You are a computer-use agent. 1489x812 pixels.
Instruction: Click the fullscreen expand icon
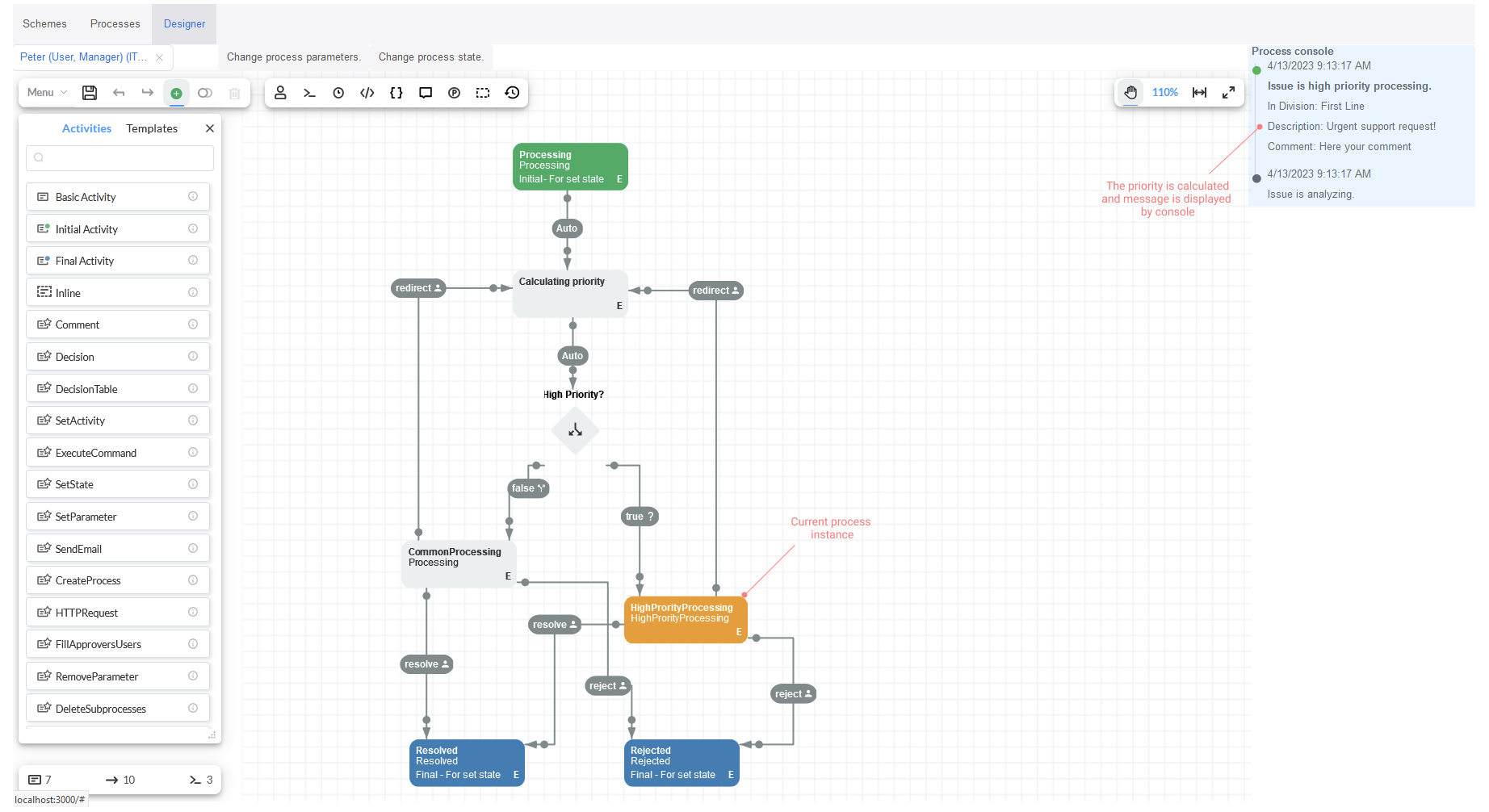(1228, 93)
